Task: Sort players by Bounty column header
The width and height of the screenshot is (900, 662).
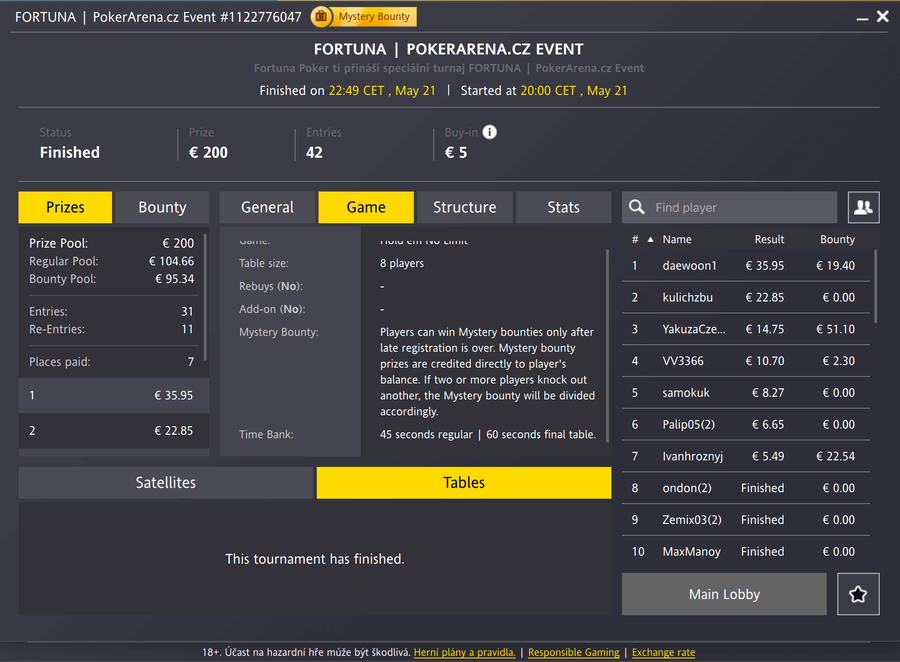Action: tap(837, 239)
